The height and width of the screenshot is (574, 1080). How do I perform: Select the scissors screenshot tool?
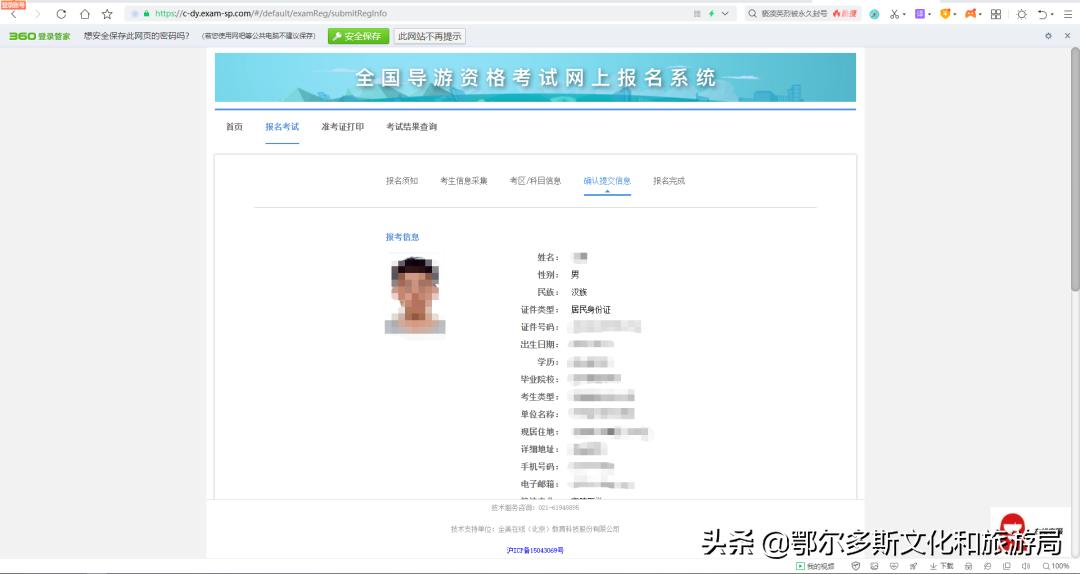click(x=894, y=14)
